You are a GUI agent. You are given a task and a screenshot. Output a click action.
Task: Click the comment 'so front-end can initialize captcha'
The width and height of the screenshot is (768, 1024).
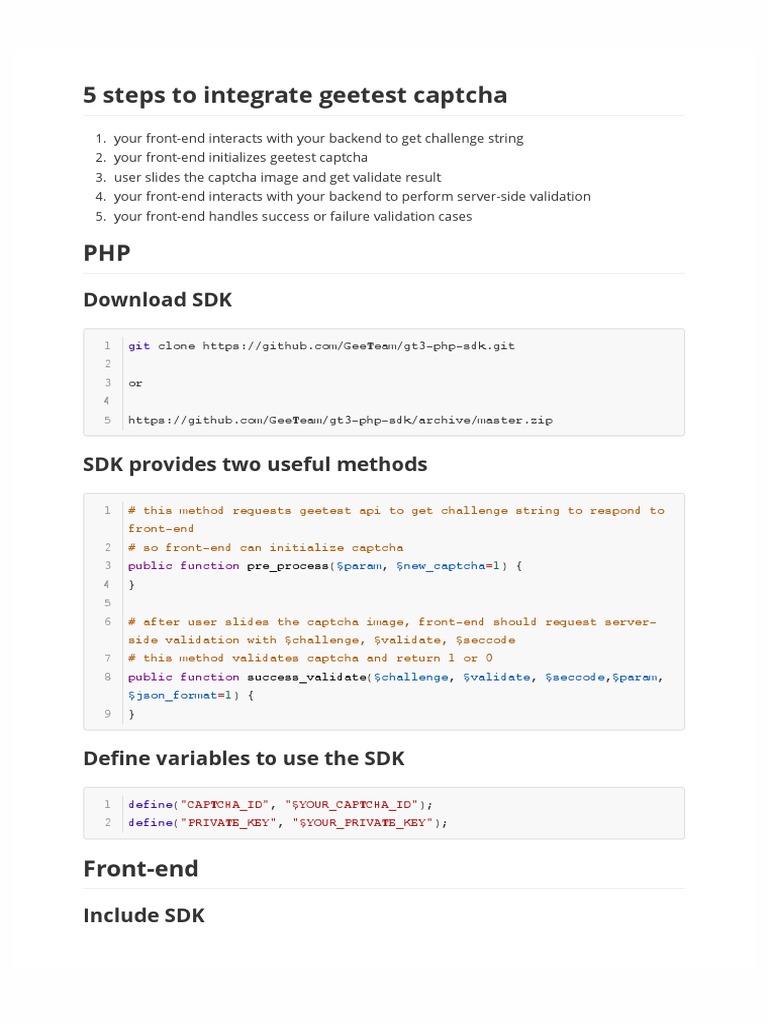[266, 548]
